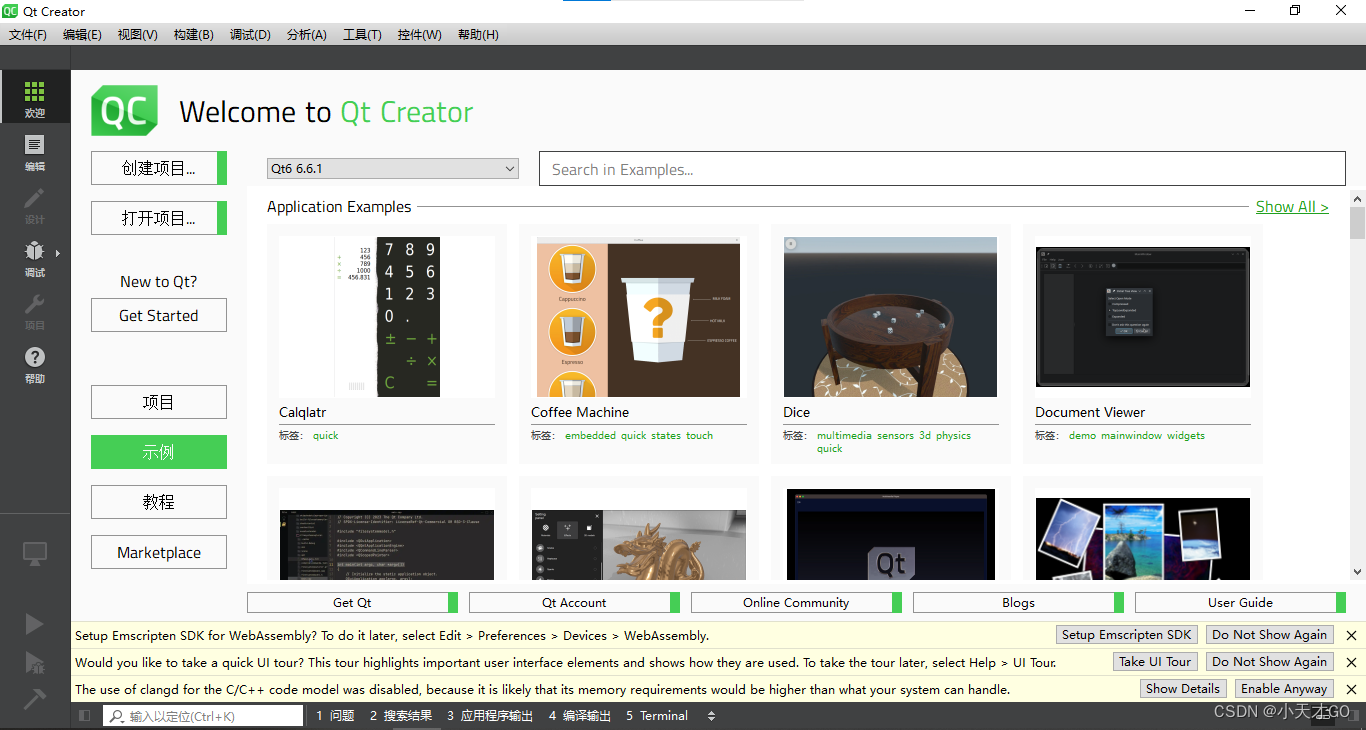Open the 视图(V) menu
This screenshot has height=730, width=1366.
138,35
